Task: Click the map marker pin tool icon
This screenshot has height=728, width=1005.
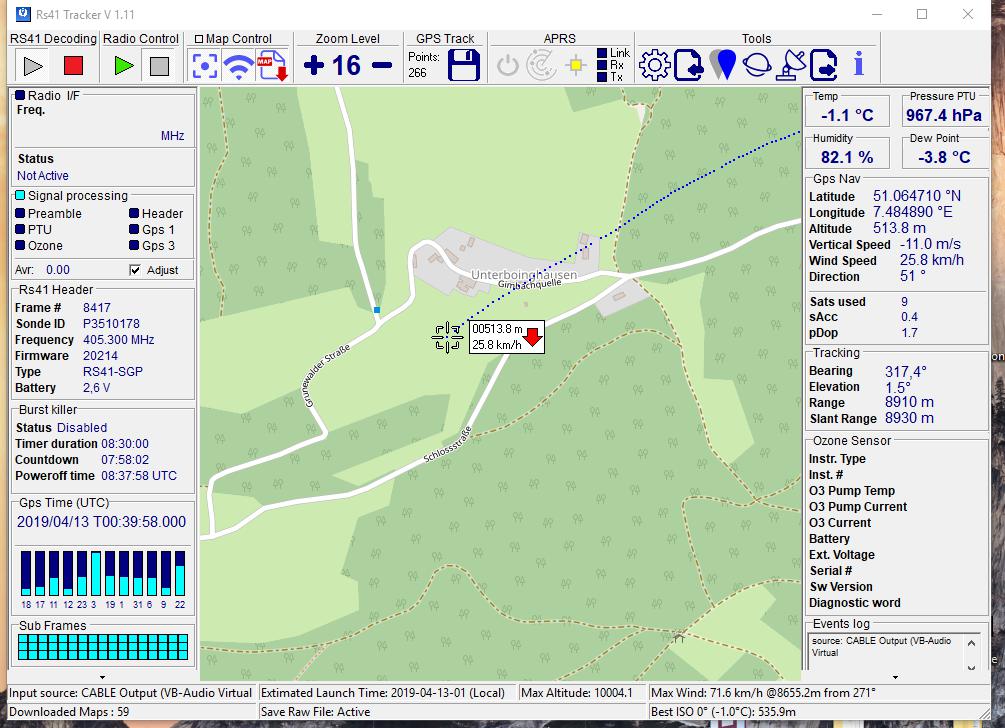Action: [x=725, y=66]
